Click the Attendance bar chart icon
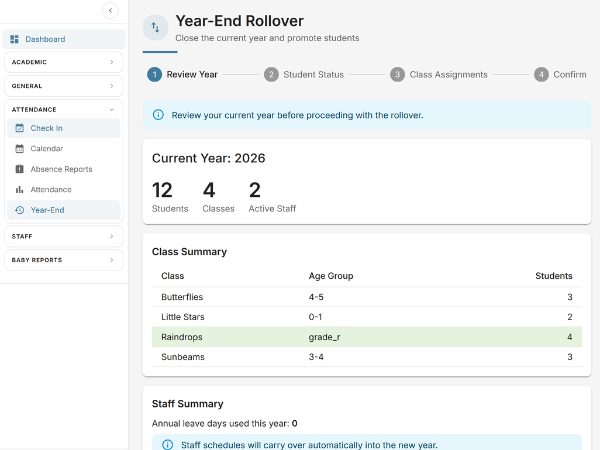This screenshot has width=600, height=450. [x=20, y=189]
